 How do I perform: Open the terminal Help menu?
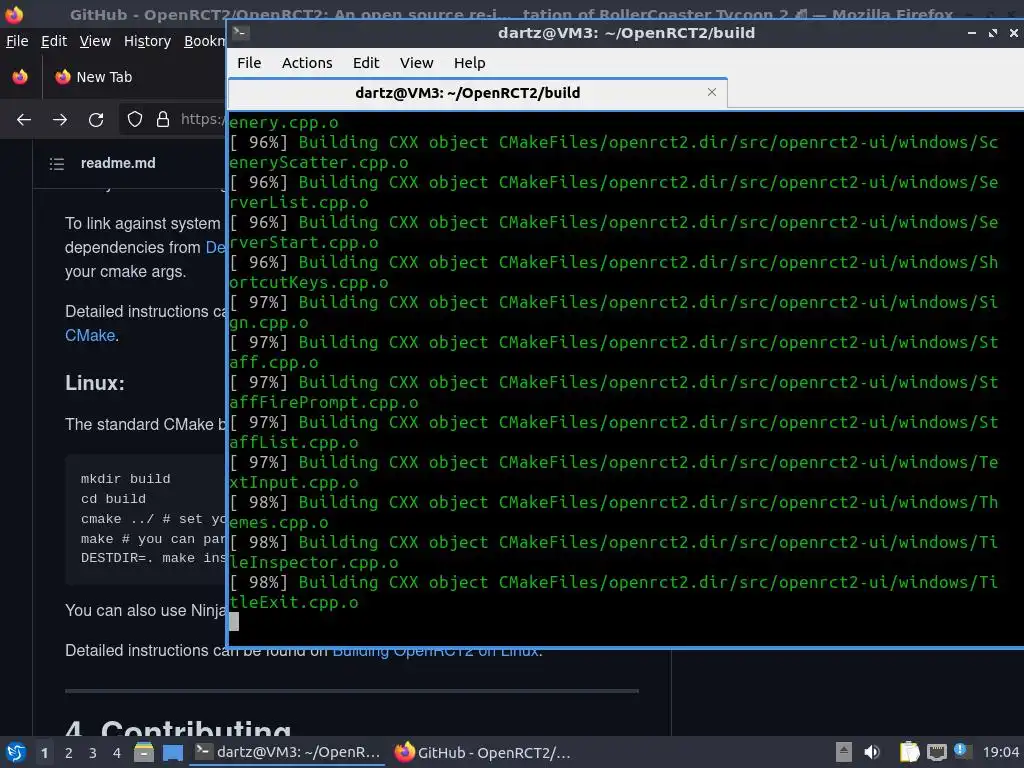(x=470, y=63)
